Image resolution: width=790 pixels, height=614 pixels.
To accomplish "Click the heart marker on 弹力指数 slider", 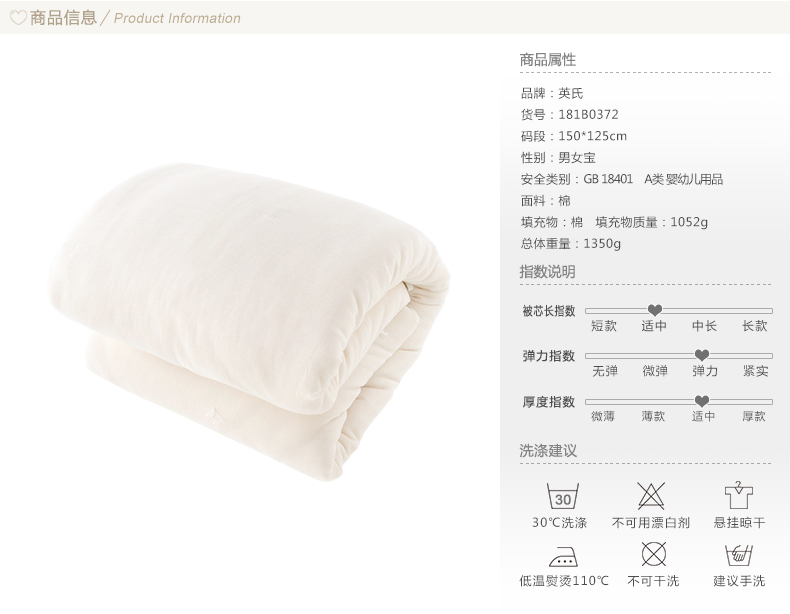I will (x=702, y=355).
